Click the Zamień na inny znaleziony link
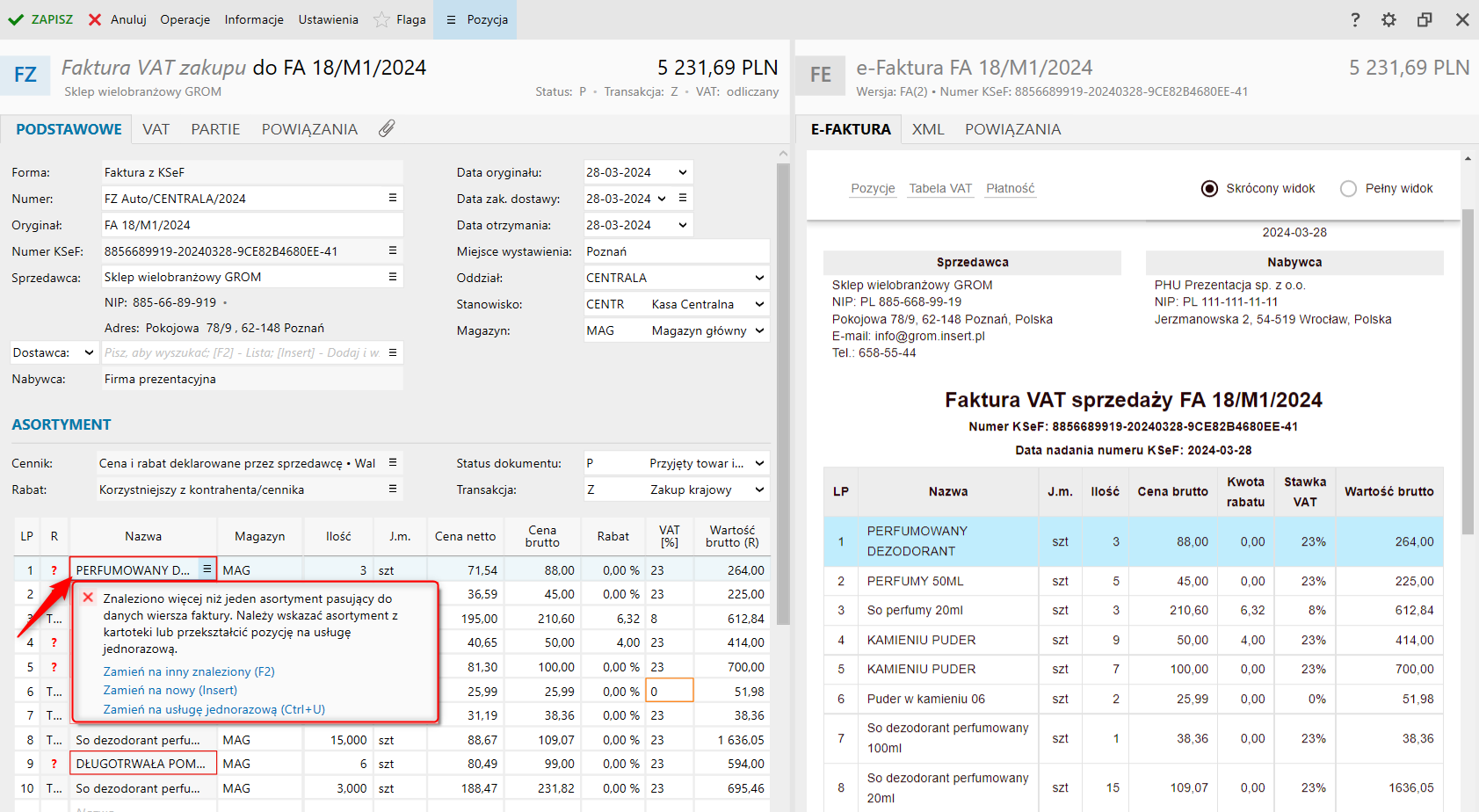 point(189,671)
